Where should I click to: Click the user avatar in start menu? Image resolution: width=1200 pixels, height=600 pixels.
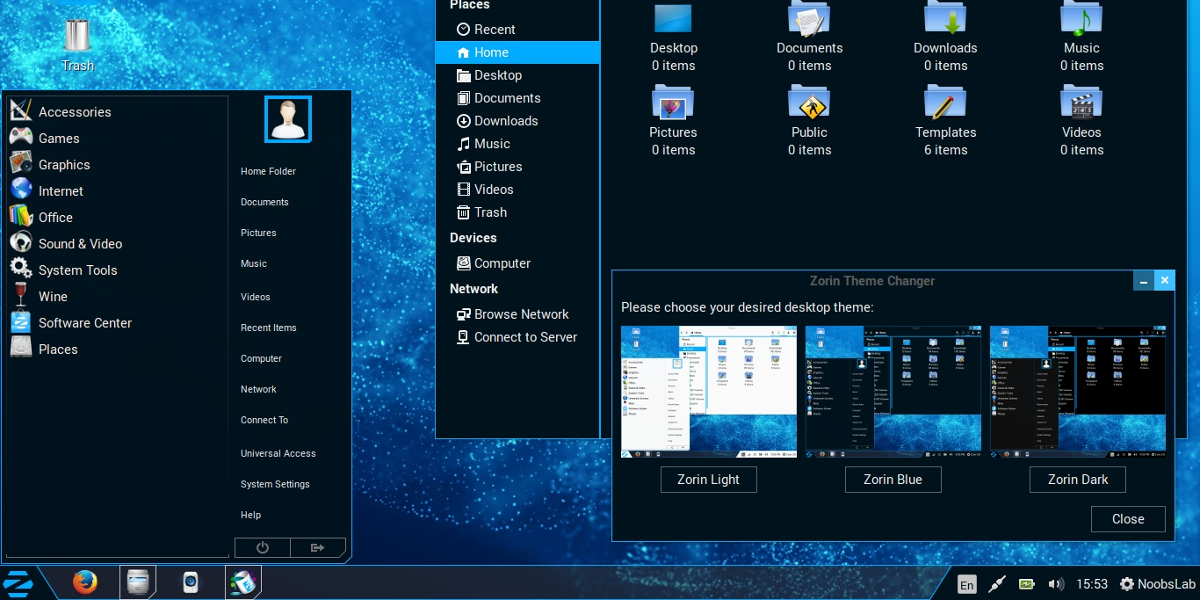(288, 119)
